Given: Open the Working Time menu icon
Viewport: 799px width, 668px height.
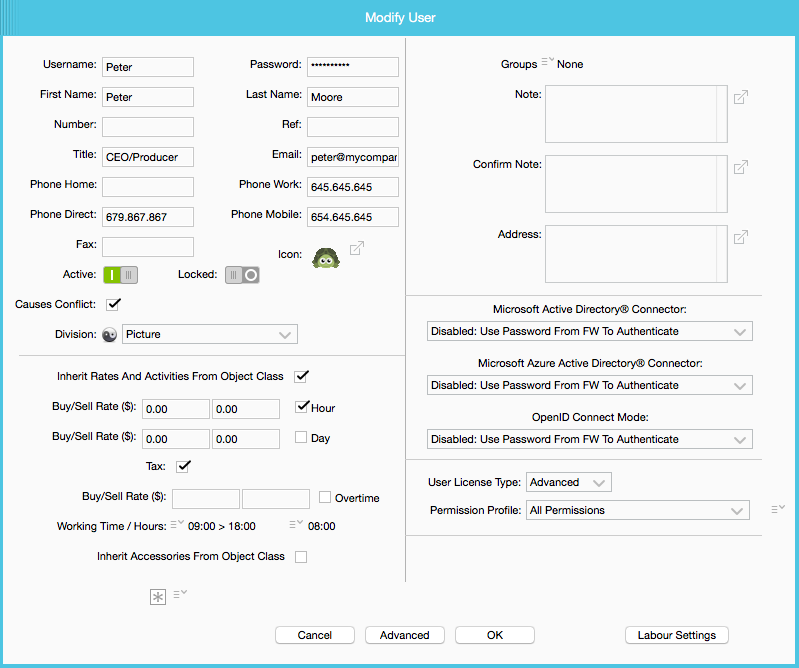Looking at the screenshot, I should pos(177,524).
